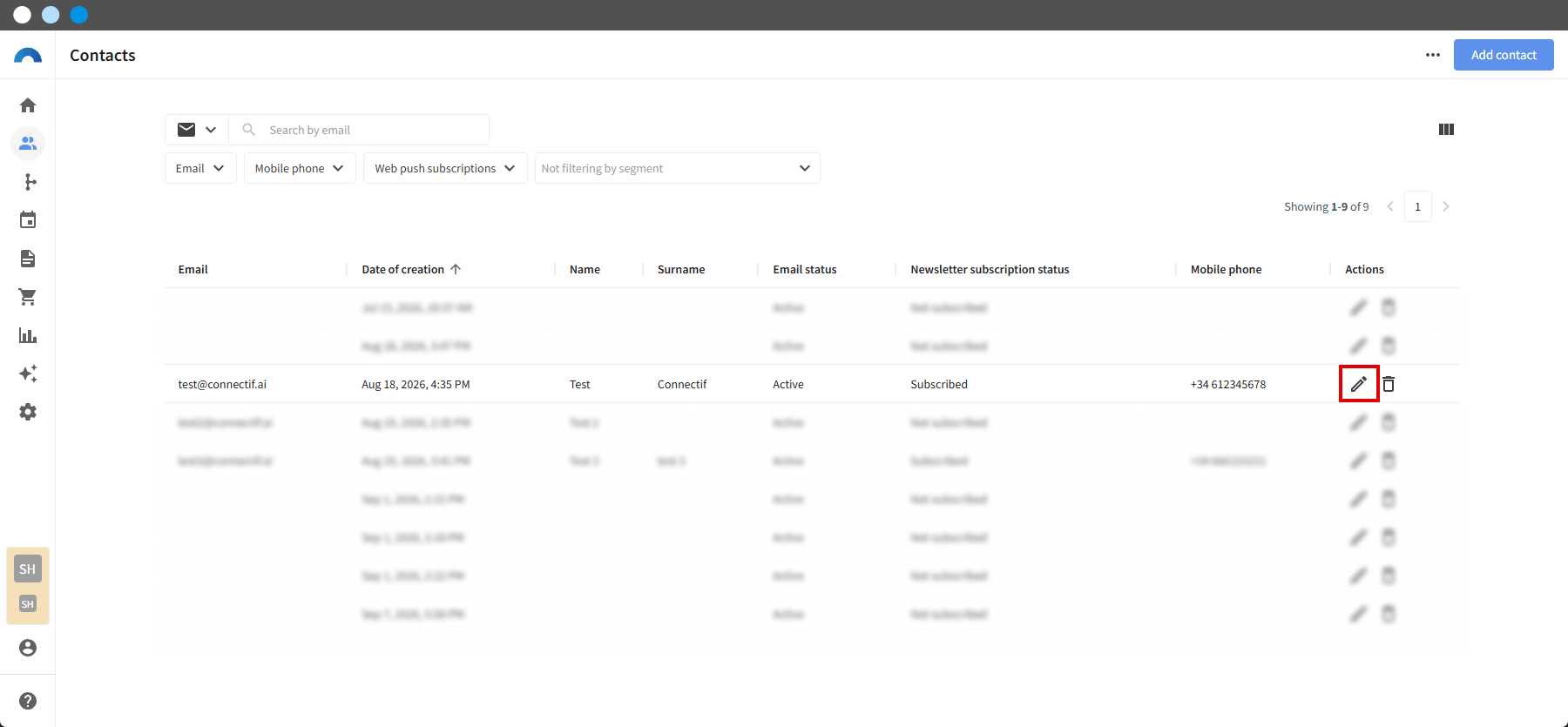Edit the contact created Jul 23, 2026

[x=1359, y=307]
